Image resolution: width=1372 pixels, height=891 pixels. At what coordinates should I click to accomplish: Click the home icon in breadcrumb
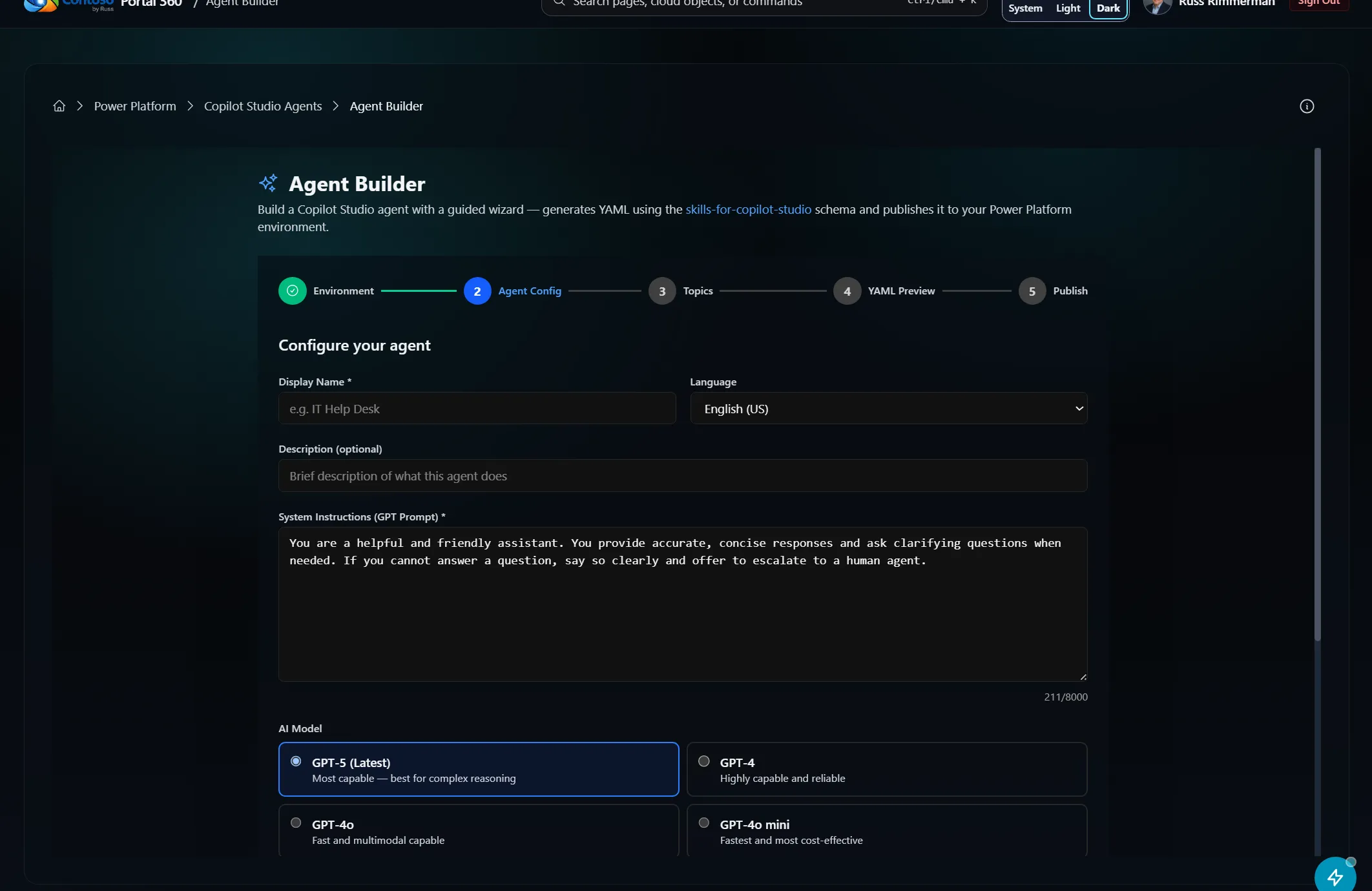[x=59, y=106]
